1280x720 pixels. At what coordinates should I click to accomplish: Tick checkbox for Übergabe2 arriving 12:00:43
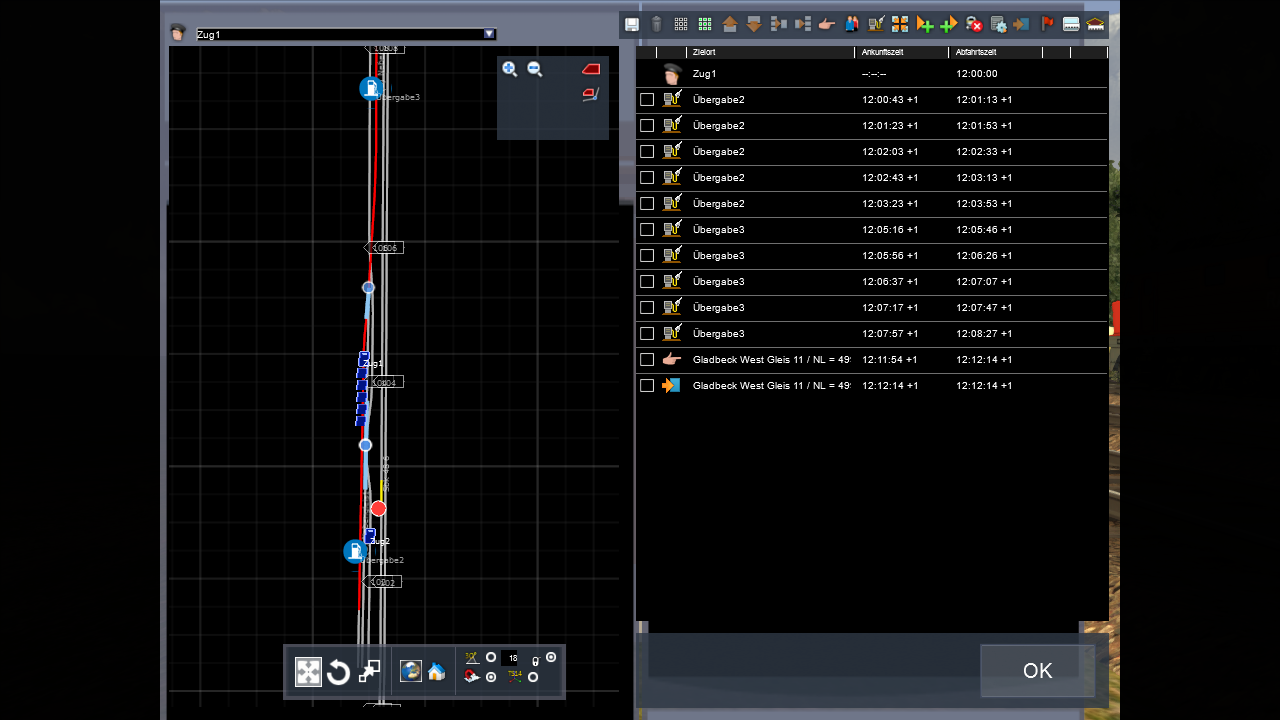pos(647,100)
